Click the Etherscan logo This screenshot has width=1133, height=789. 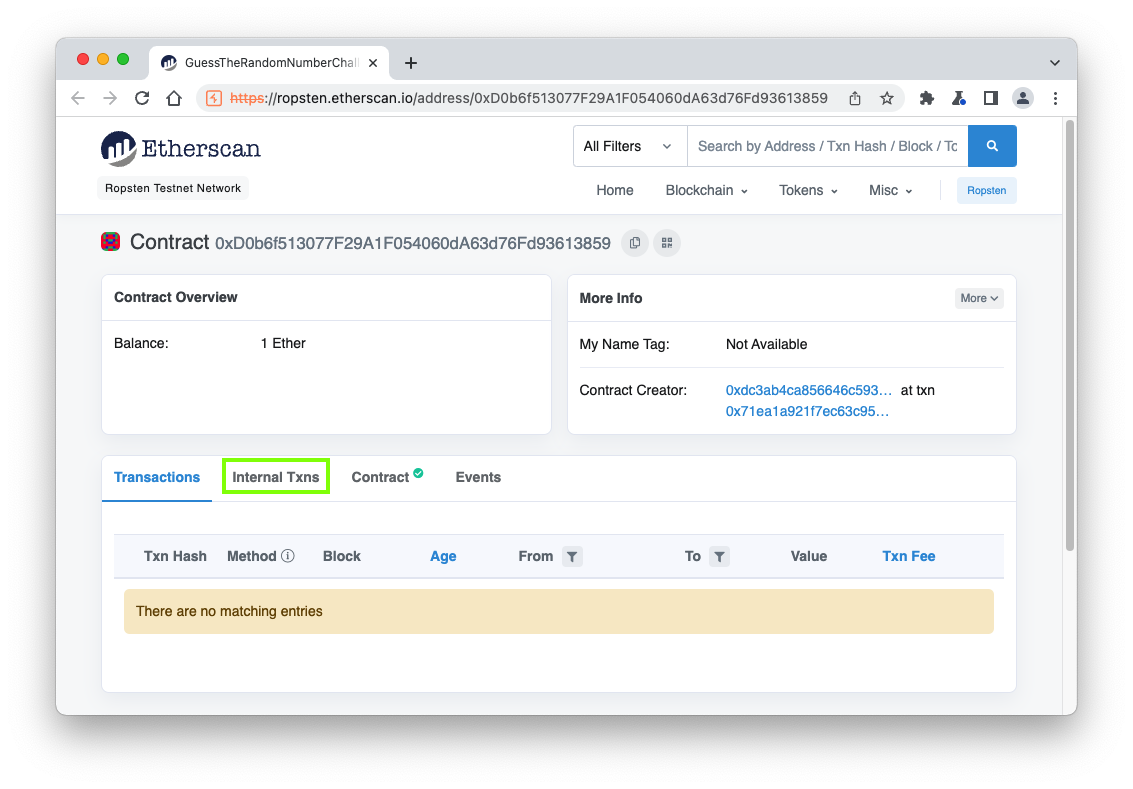[181, 148]
